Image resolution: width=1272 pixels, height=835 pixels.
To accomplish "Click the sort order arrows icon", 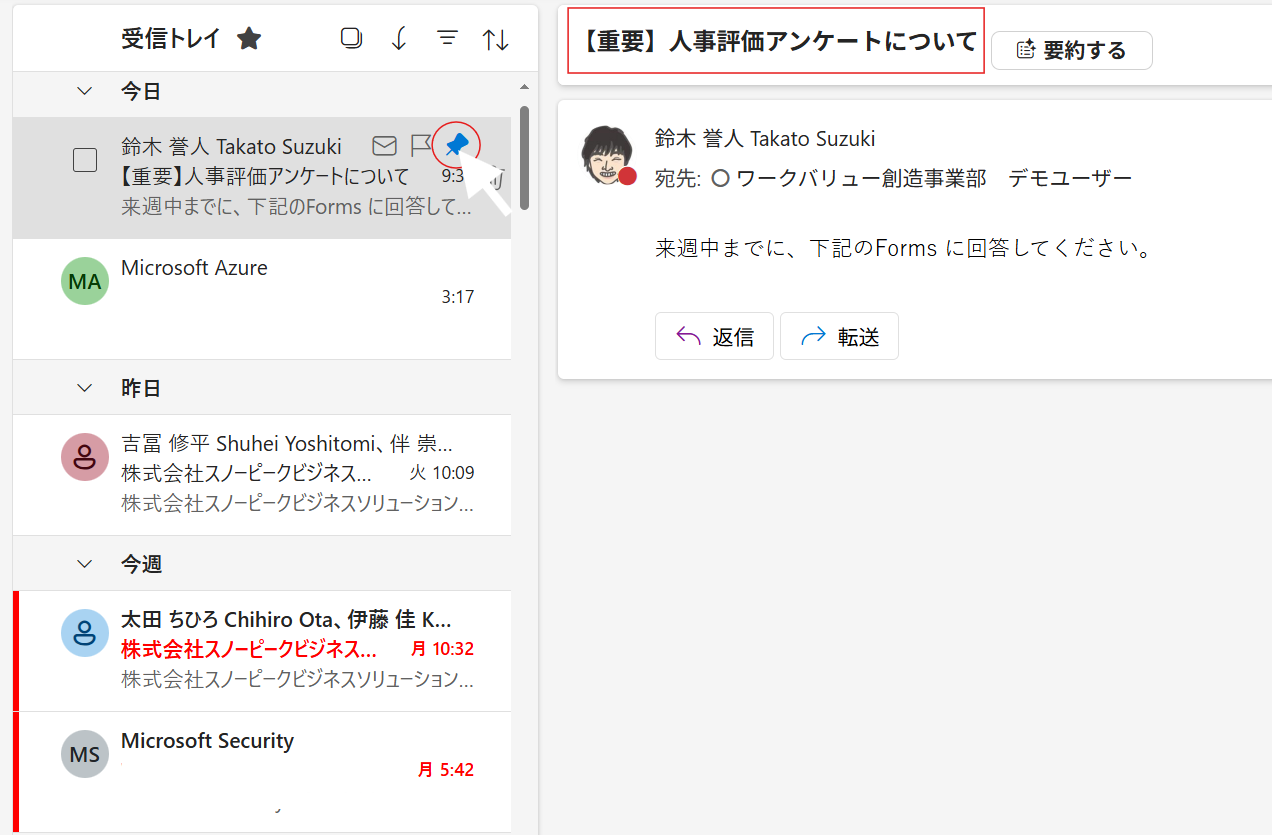I will click(x=496, y=39).
